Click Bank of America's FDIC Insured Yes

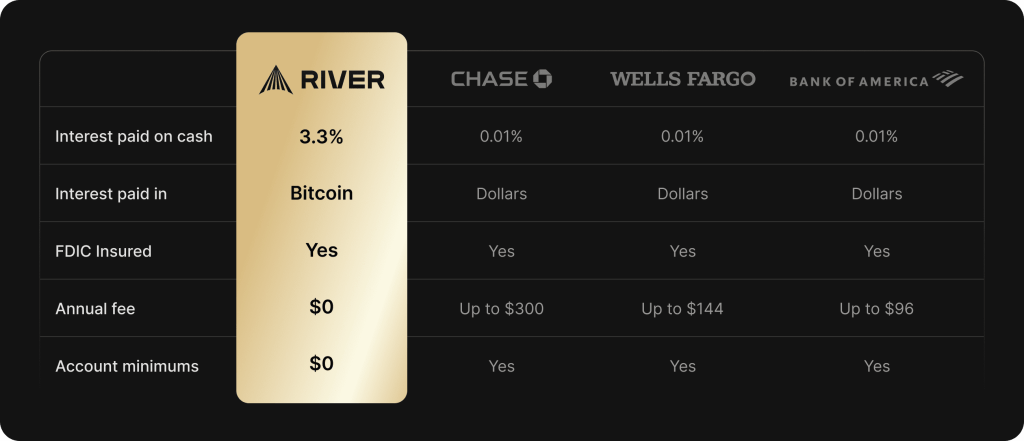[x=877, y=251]
